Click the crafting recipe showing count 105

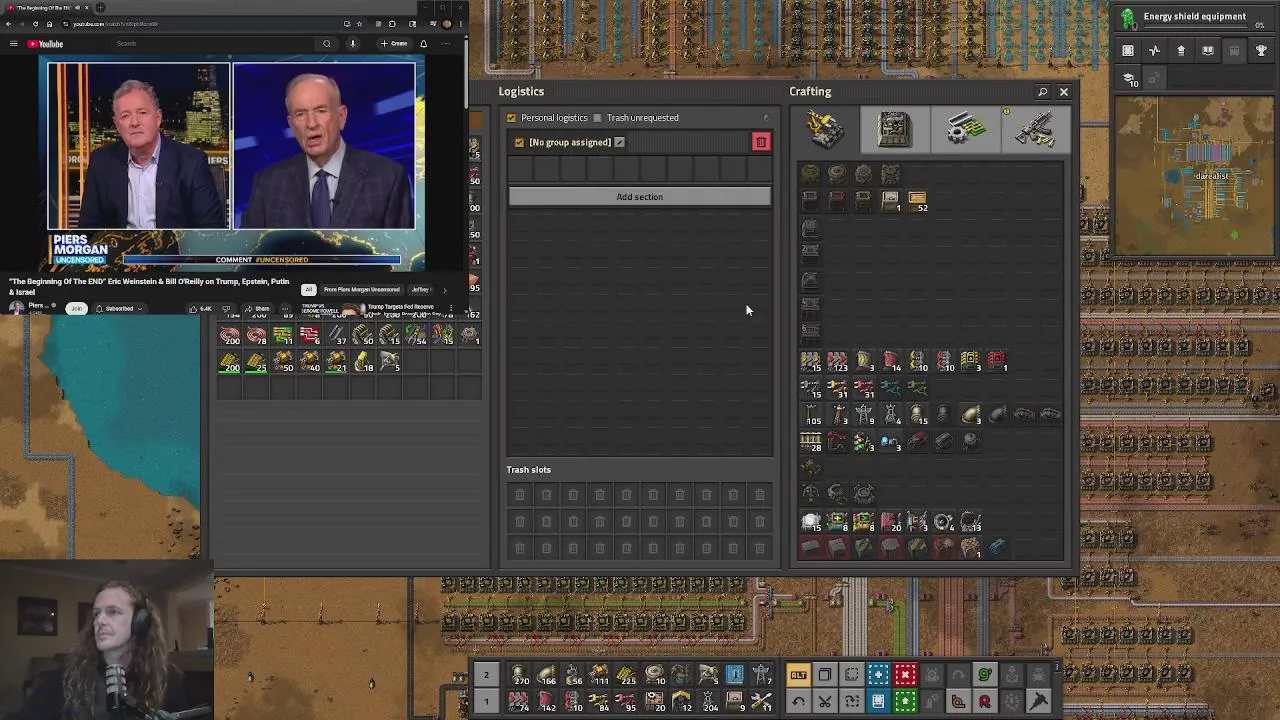tap(811, 414)
